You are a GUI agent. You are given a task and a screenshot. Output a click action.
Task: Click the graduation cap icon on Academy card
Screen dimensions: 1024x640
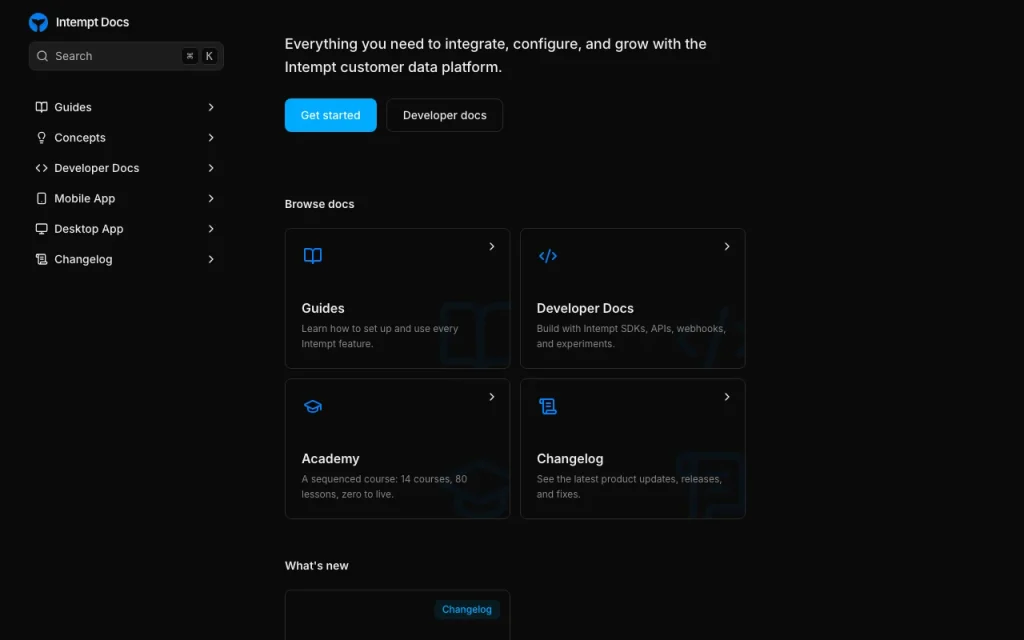coord(313,406)
